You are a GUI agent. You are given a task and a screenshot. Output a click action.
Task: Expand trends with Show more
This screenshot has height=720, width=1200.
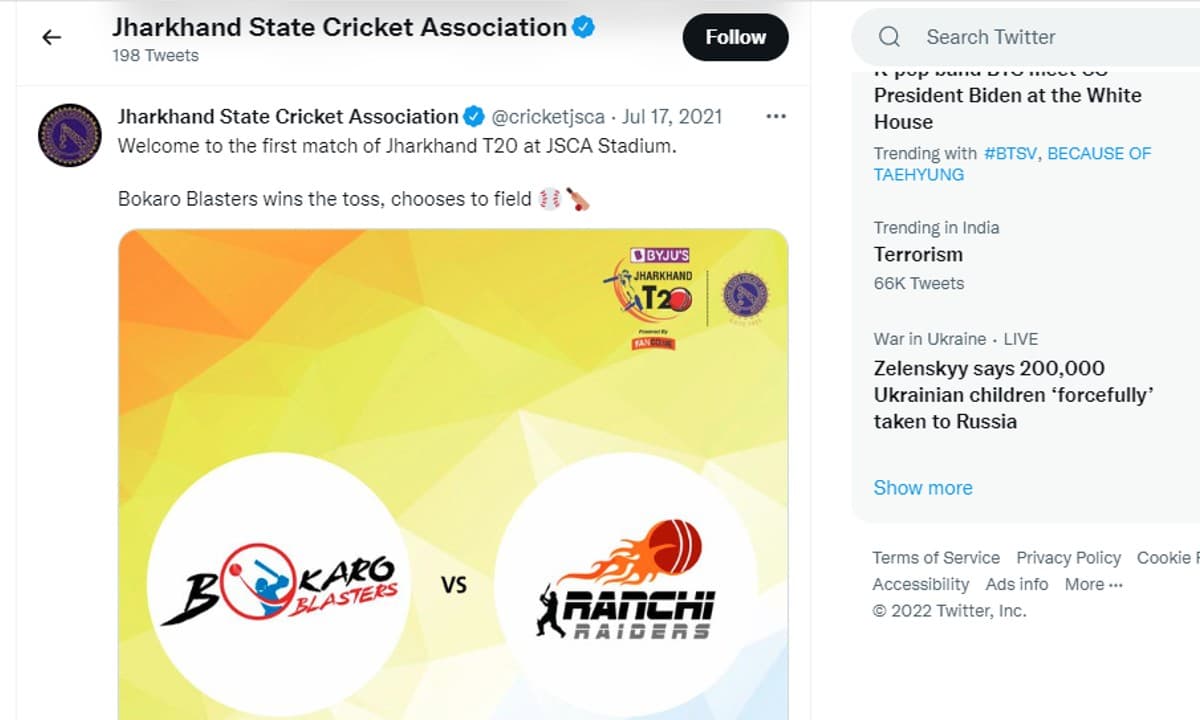[922, 488]
